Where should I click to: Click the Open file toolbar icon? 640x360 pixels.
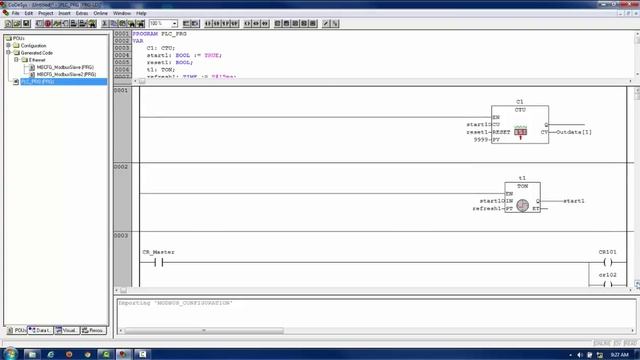17,24
